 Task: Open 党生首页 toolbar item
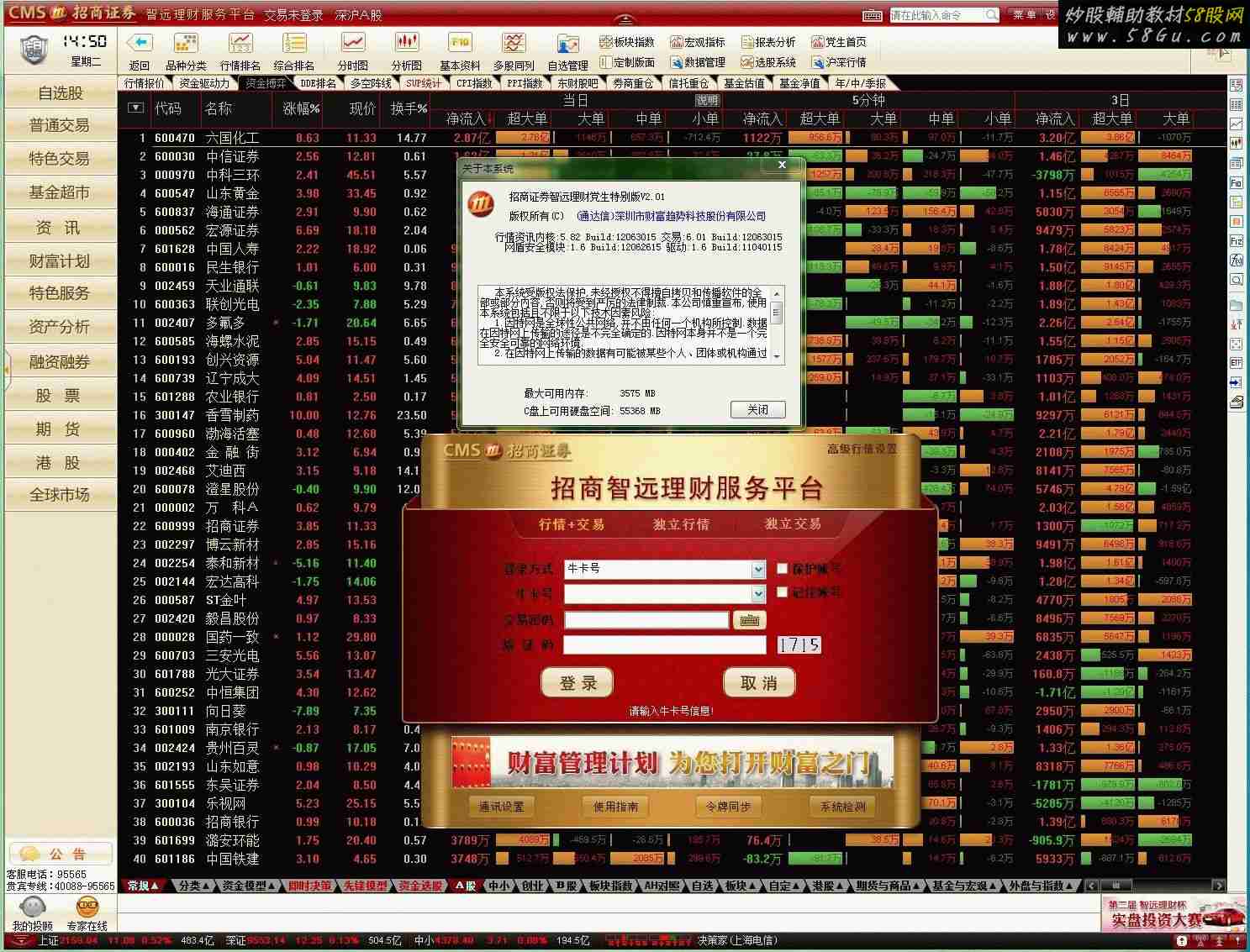point(839,42)
